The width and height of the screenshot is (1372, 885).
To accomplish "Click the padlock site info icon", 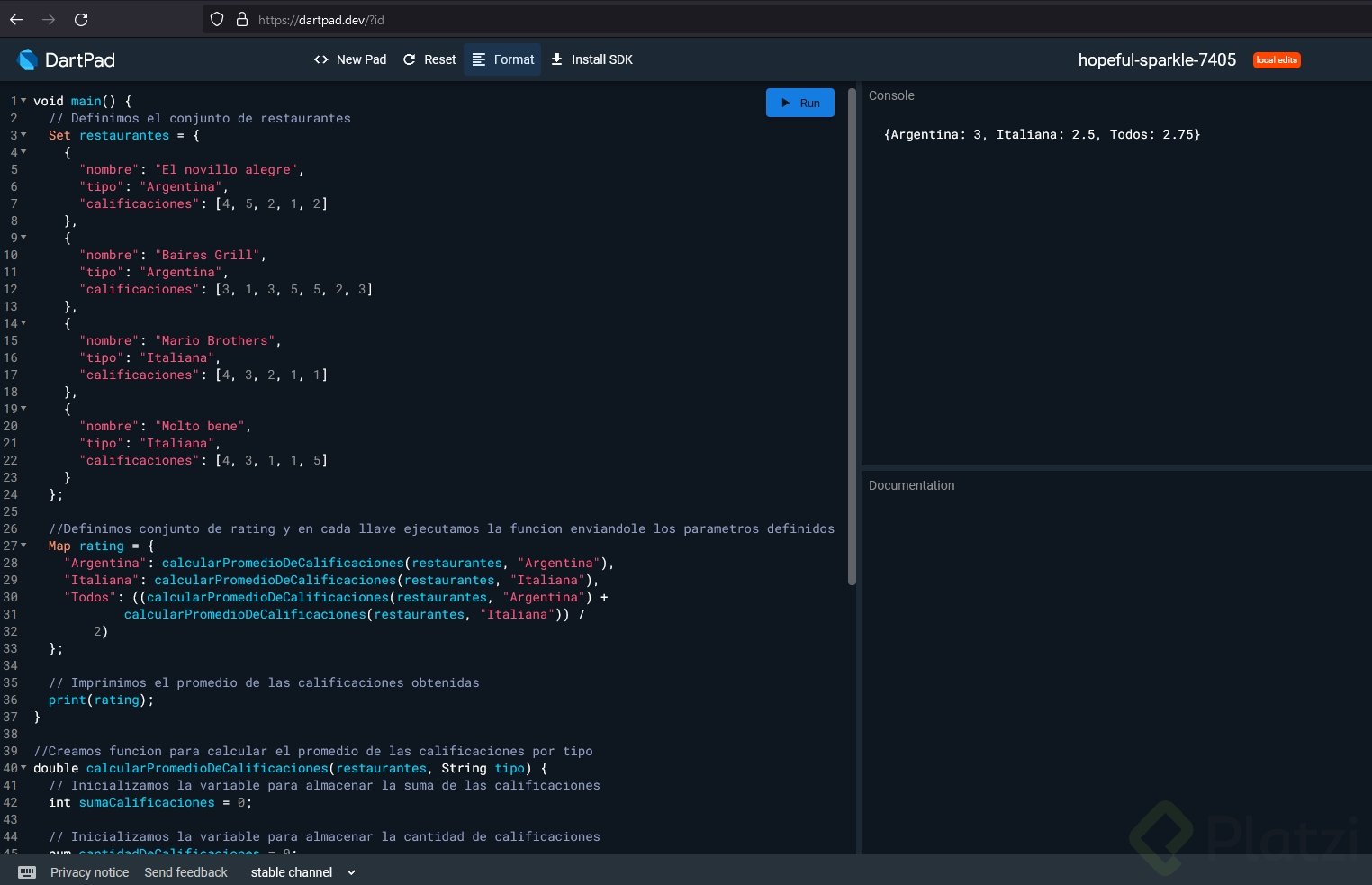I will [241, 19].
